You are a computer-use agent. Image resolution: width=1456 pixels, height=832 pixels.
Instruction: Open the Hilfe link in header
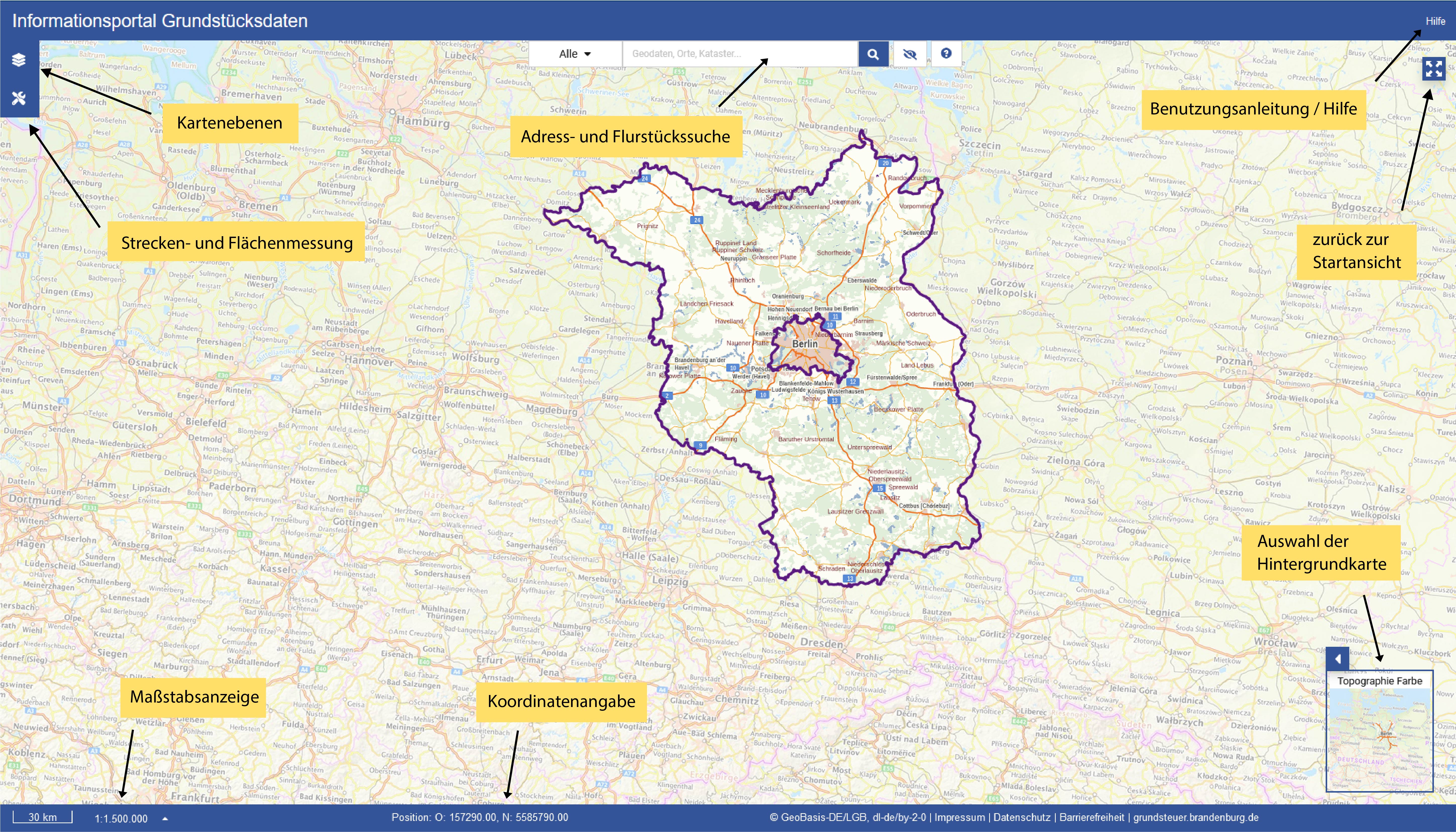[1435, 21]
